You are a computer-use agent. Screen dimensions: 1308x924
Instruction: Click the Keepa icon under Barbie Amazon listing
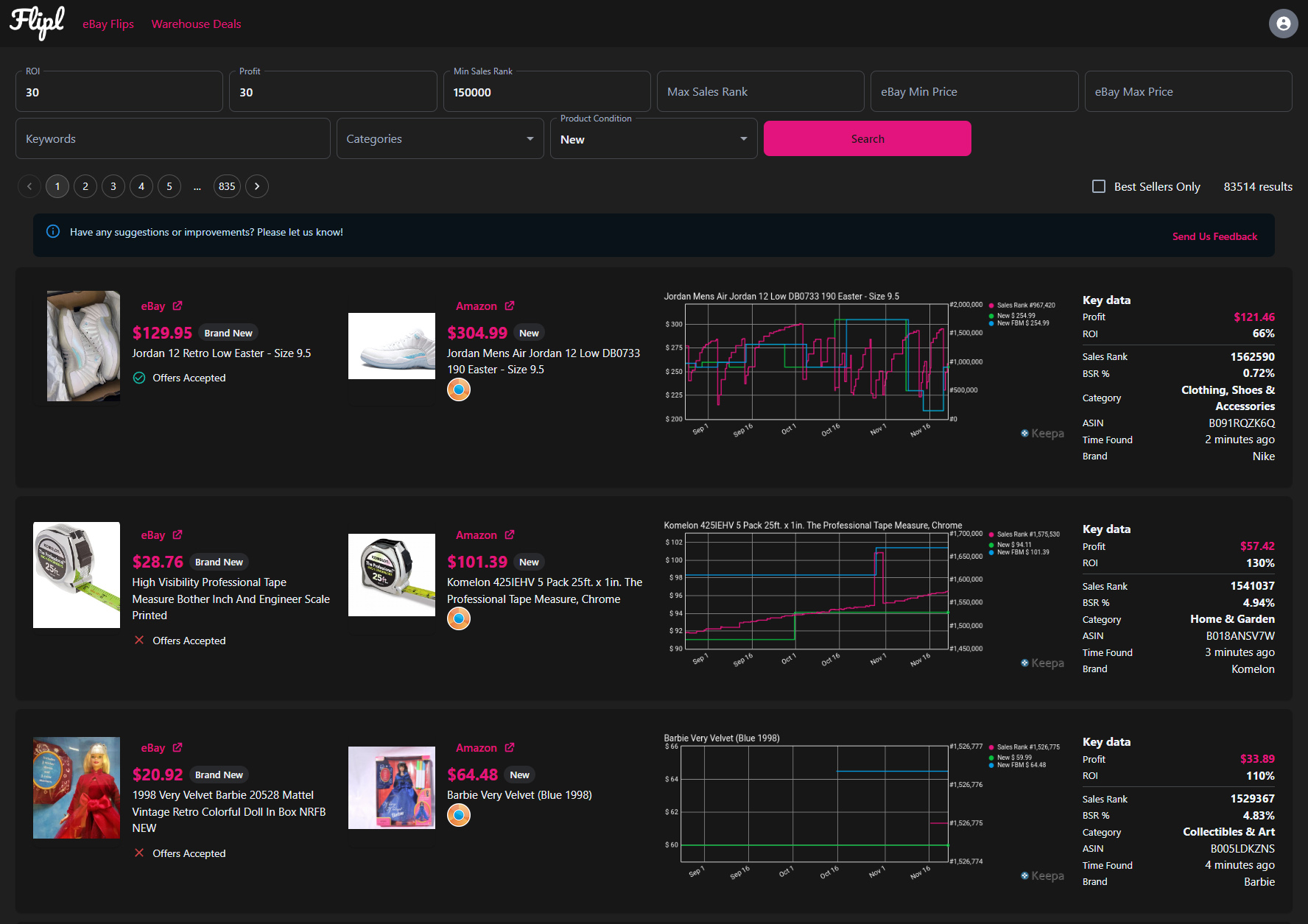[x=459, y=815]
